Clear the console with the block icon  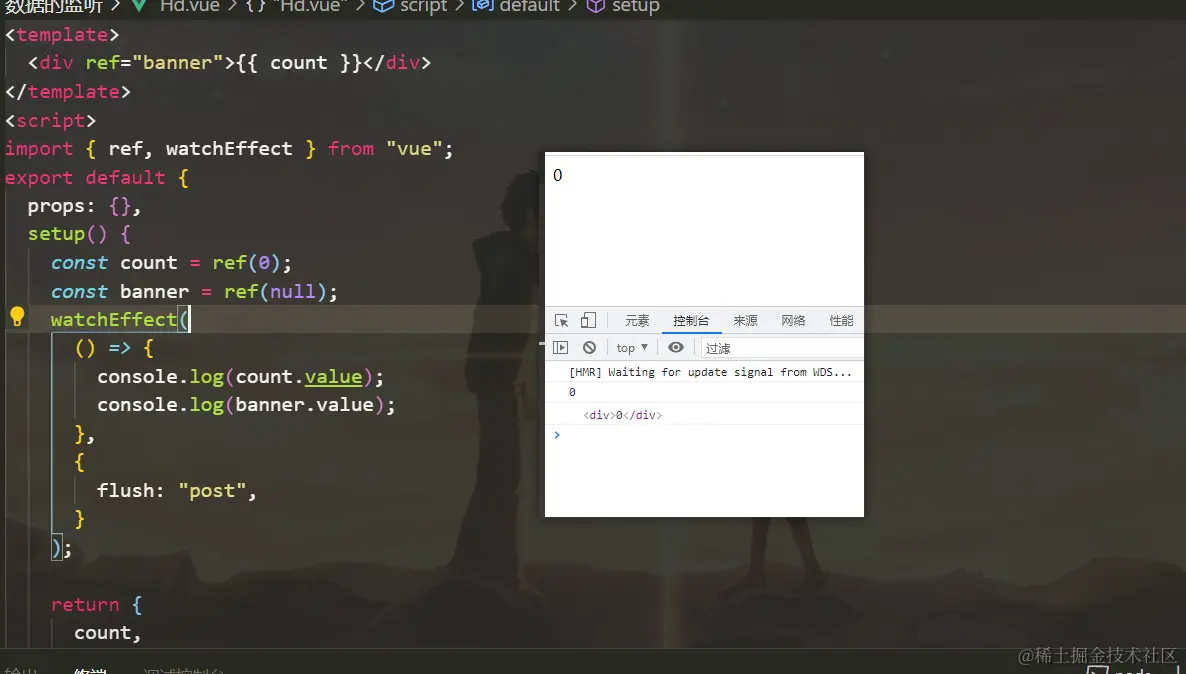[x=589, y=348]
